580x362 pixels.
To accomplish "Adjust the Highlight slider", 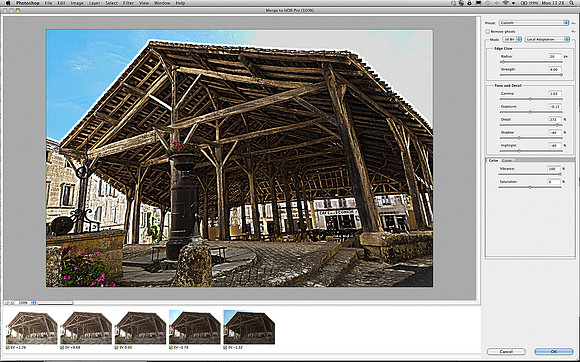I will (530, 151).
